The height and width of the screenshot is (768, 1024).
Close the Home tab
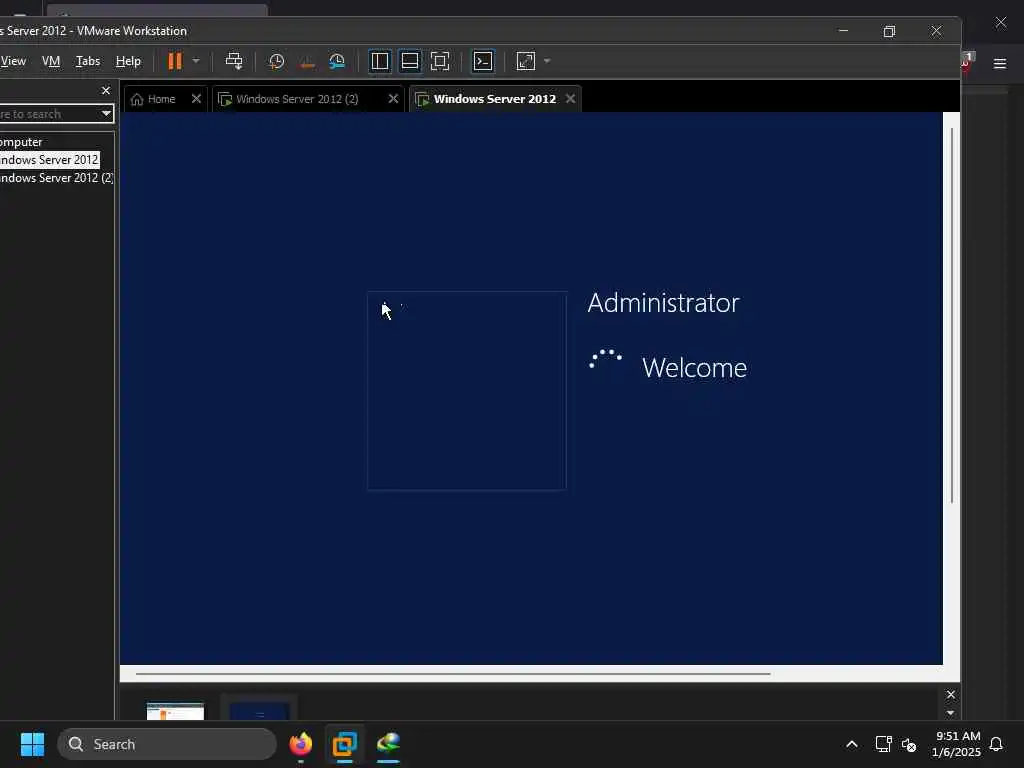click(x=196, y=99)
